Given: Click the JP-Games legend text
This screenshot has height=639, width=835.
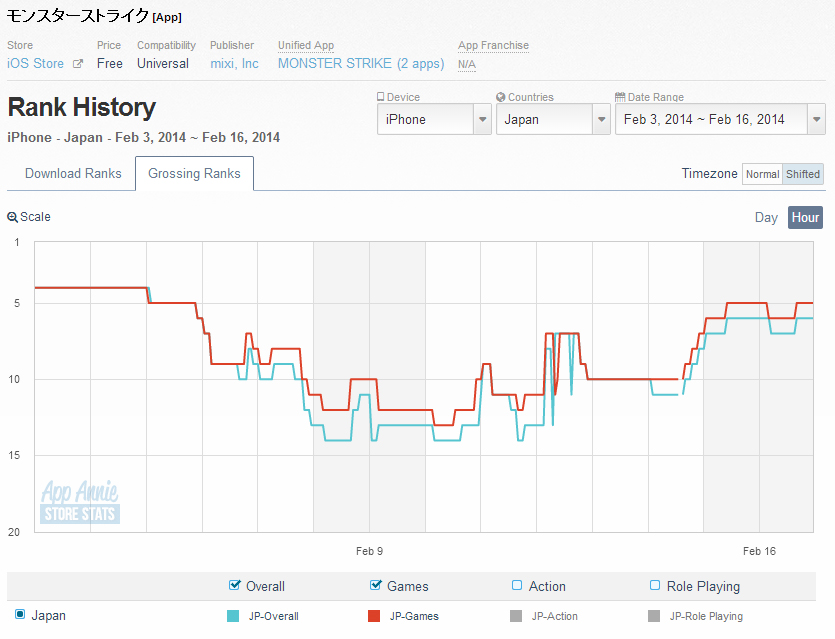Looking at the screenshot, I should 414,616.
